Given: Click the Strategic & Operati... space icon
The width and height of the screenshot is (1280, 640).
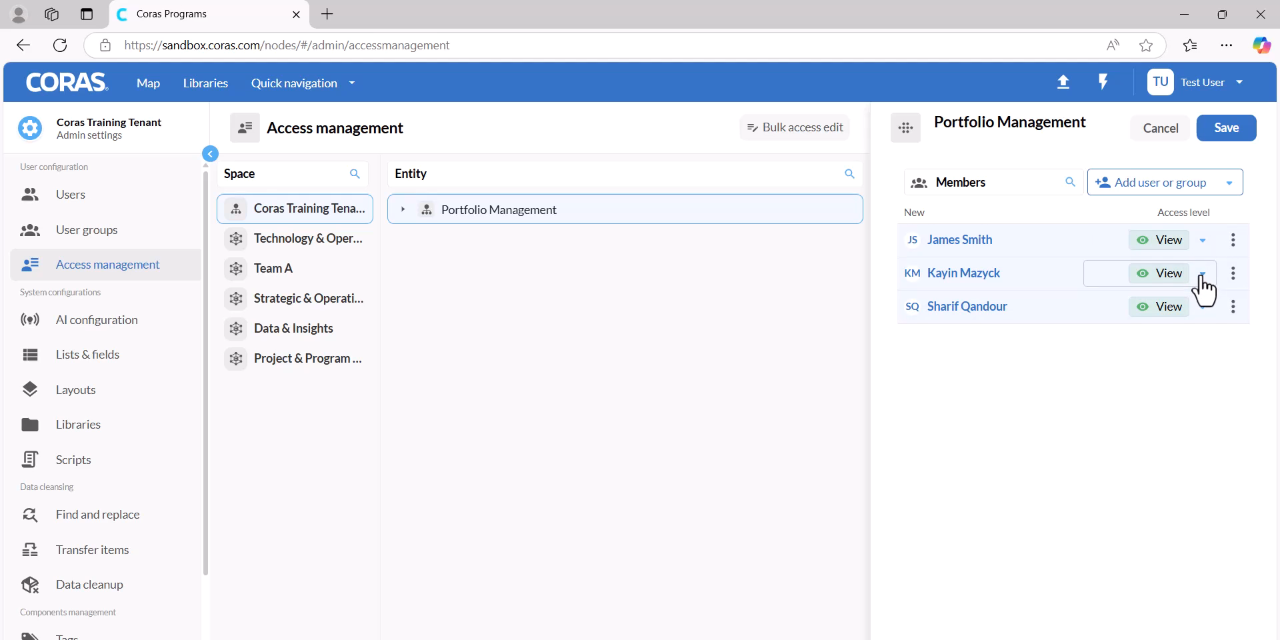Looking at the screenshot, I should [x=236, y=298].
